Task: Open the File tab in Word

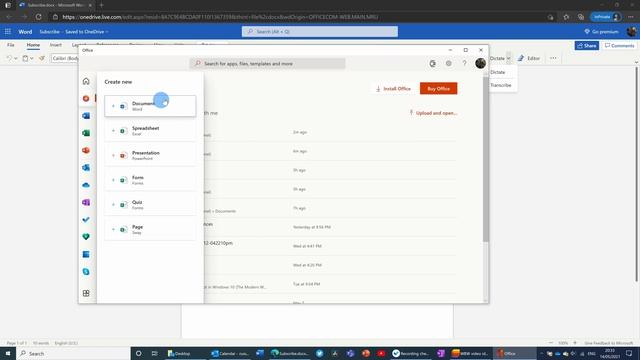Action: (x=11, y=45)
